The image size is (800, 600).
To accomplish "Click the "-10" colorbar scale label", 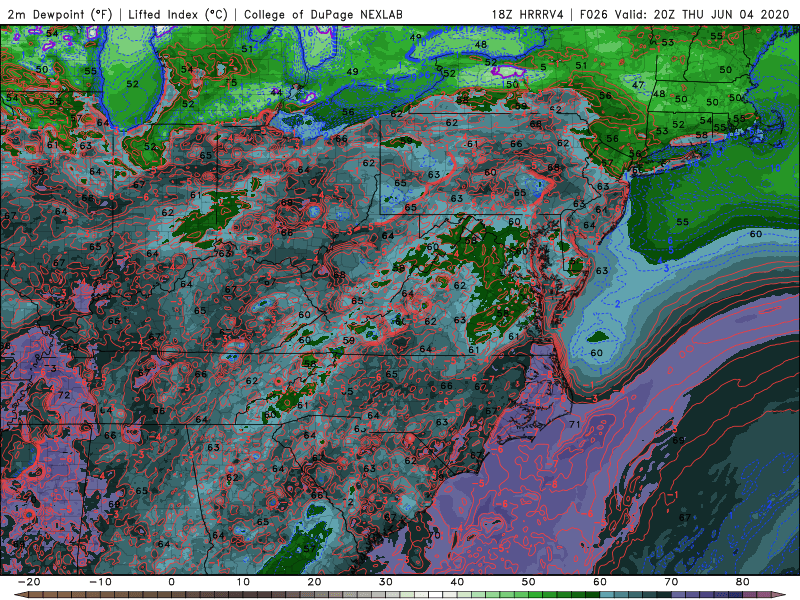I will point(99,582).
